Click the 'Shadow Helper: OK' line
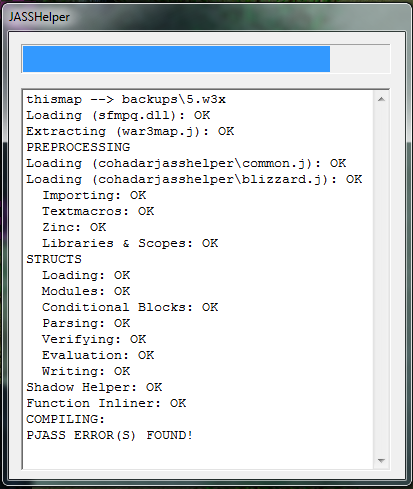The height and width of the screenshot is (489, 413). [94, 387]
